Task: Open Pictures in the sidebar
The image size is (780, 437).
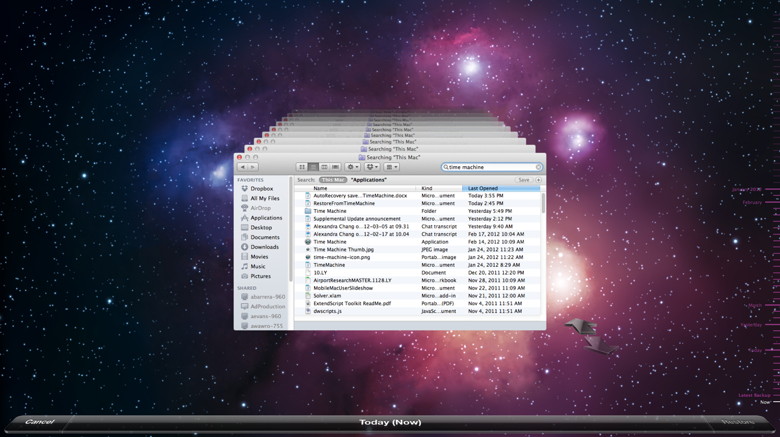Action: tap(262, 276)
